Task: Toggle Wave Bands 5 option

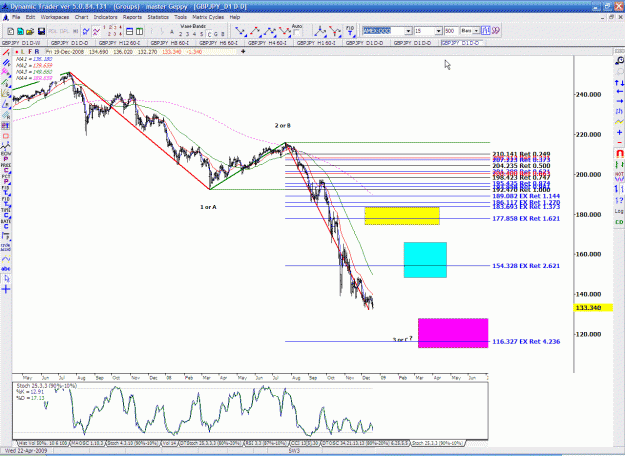Action: (x=201, y=34)
